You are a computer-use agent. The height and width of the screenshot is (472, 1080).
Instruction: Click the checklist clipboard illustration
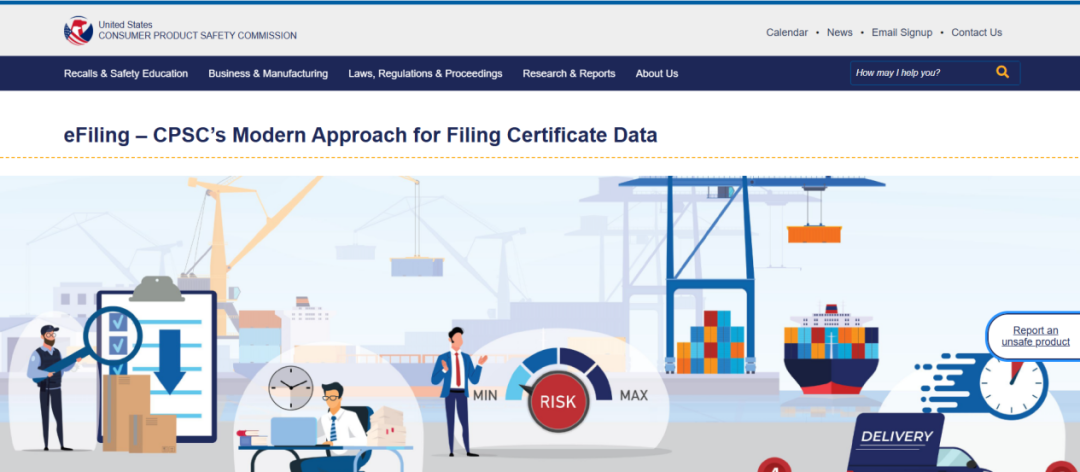(x=157, y=358)
